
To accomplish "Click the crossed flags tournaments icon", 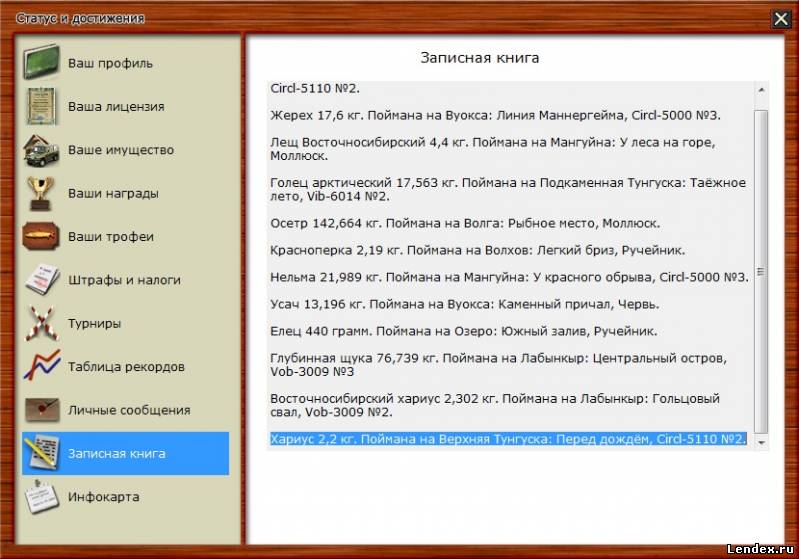I will click(x=43, y=323).
